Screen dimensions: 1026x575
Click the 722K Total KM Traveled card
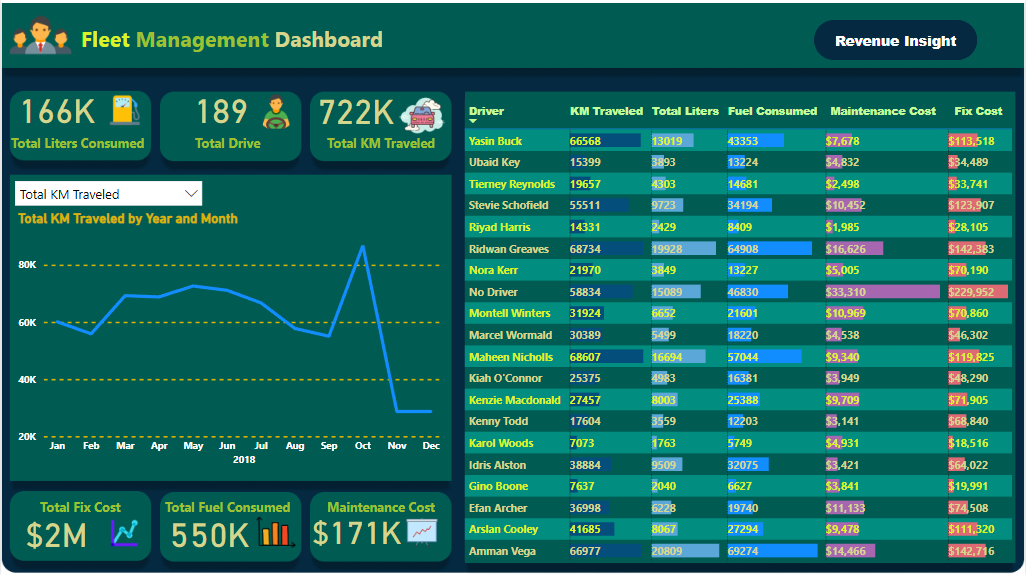point(381,126)
